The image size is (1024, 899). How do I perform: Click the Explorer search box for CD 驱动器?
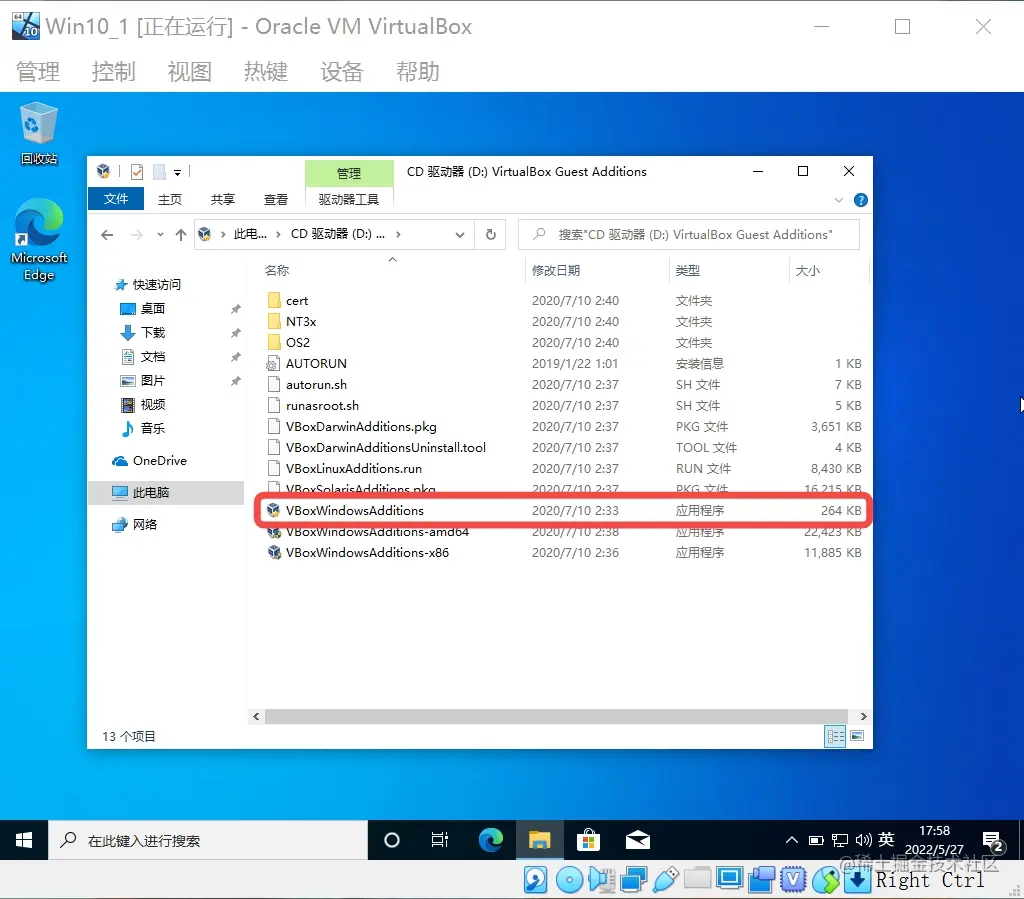click(688, 234)
